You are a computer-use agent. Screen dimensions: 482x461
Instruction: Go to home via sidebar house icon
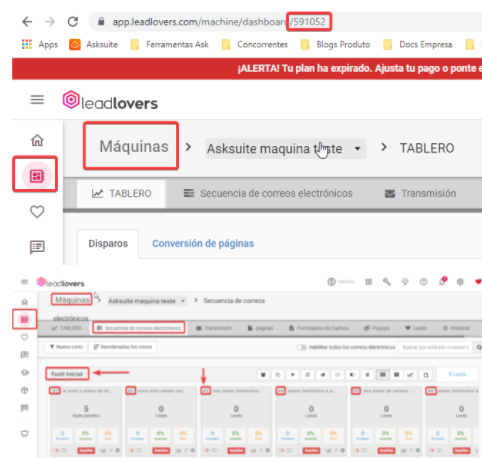[37, 140]
